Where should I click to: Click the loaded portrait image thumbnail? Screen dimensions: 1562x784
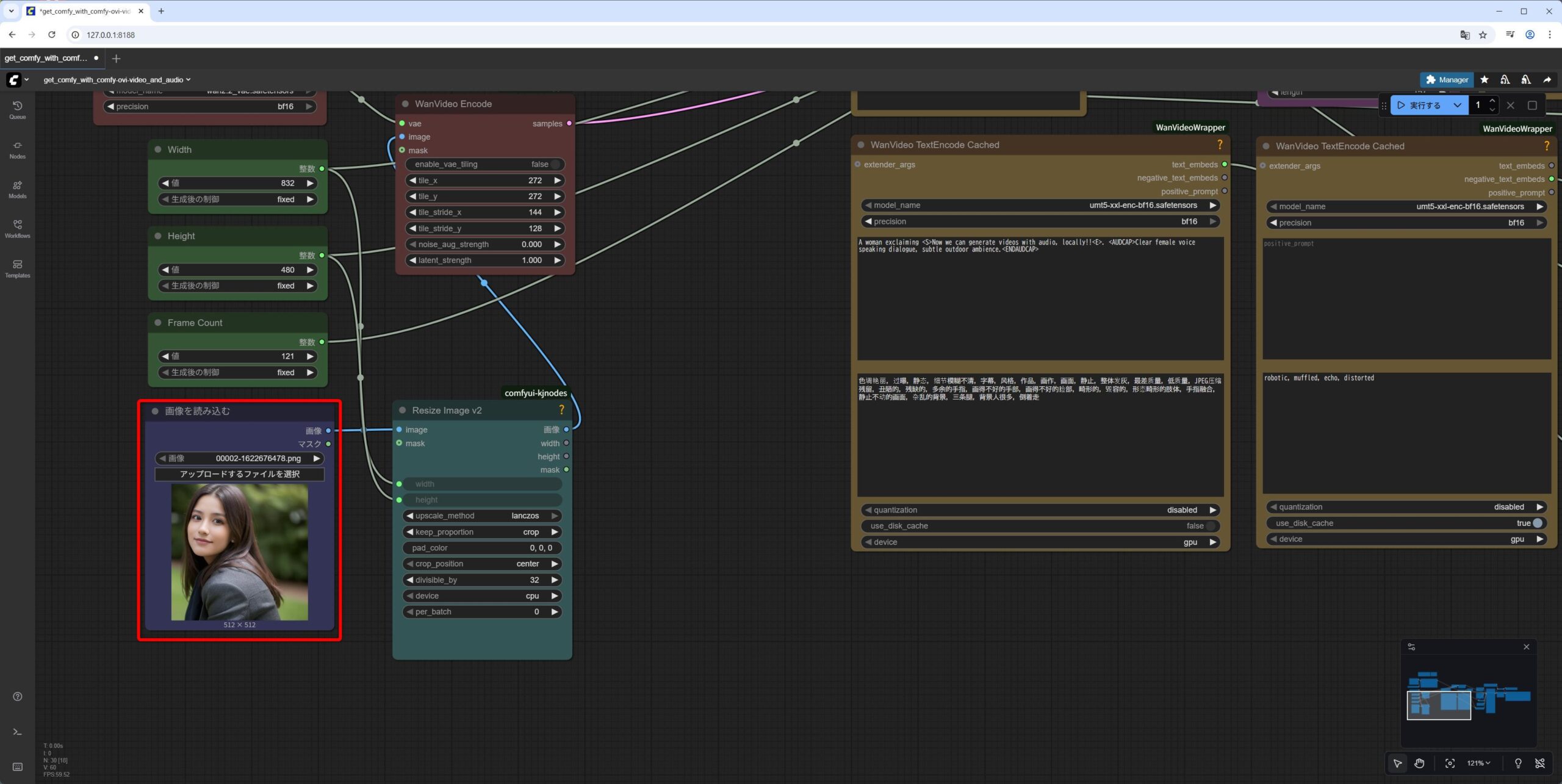click(239, 552)
